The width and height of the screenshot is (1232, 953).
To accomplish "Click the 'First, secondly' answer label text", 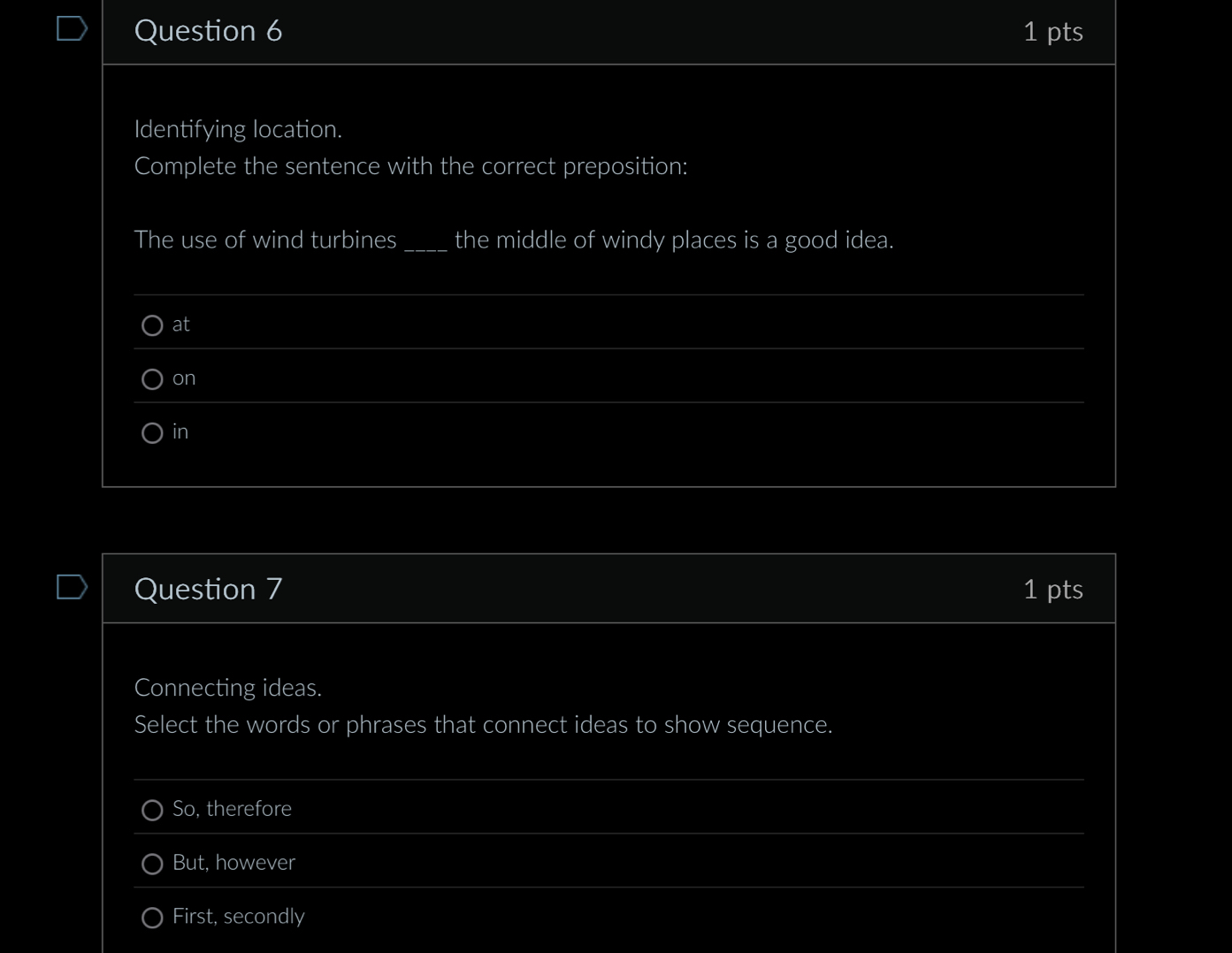I will tap(239, 917).
